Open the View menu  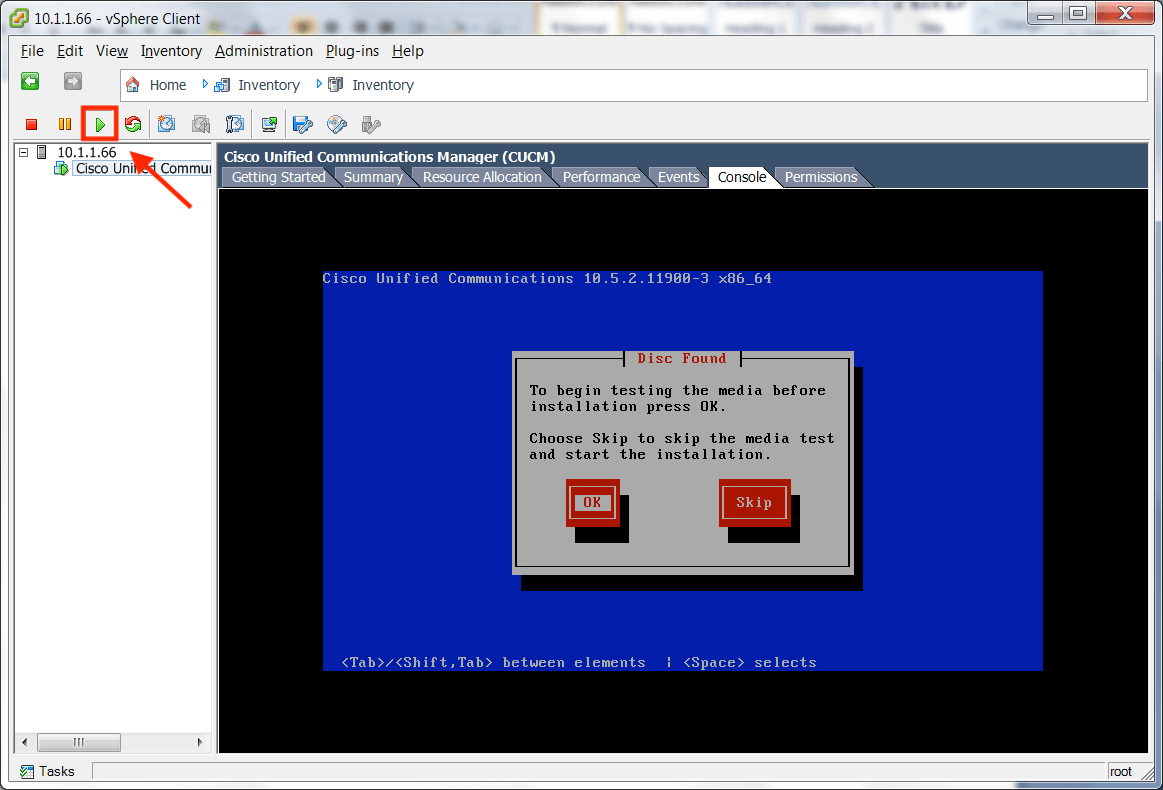[112, 51]
